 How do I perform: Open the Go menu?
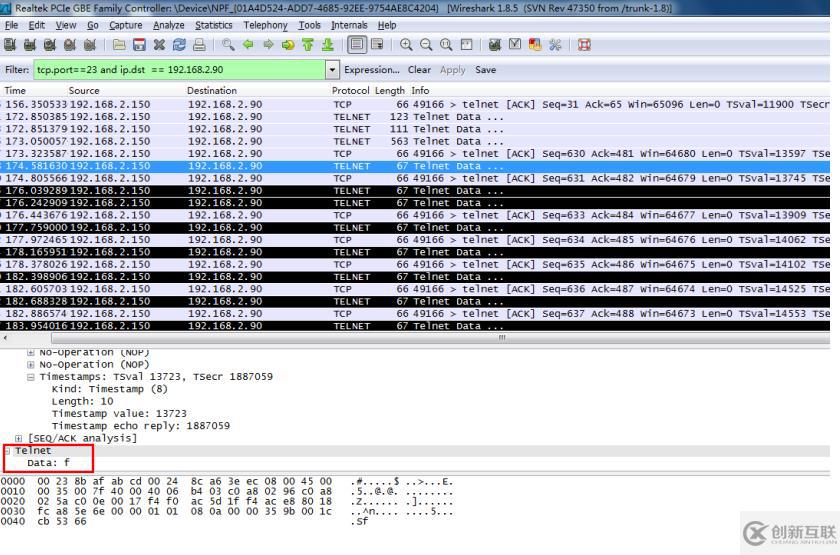(x=93, y=25)
